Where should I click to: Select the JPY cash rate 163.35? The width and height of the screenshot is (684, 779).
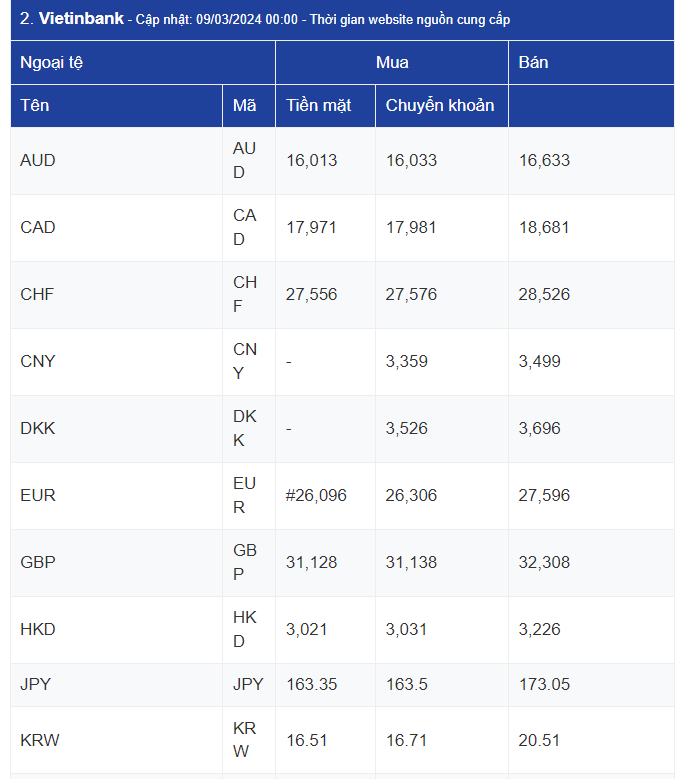click(311, 684)
